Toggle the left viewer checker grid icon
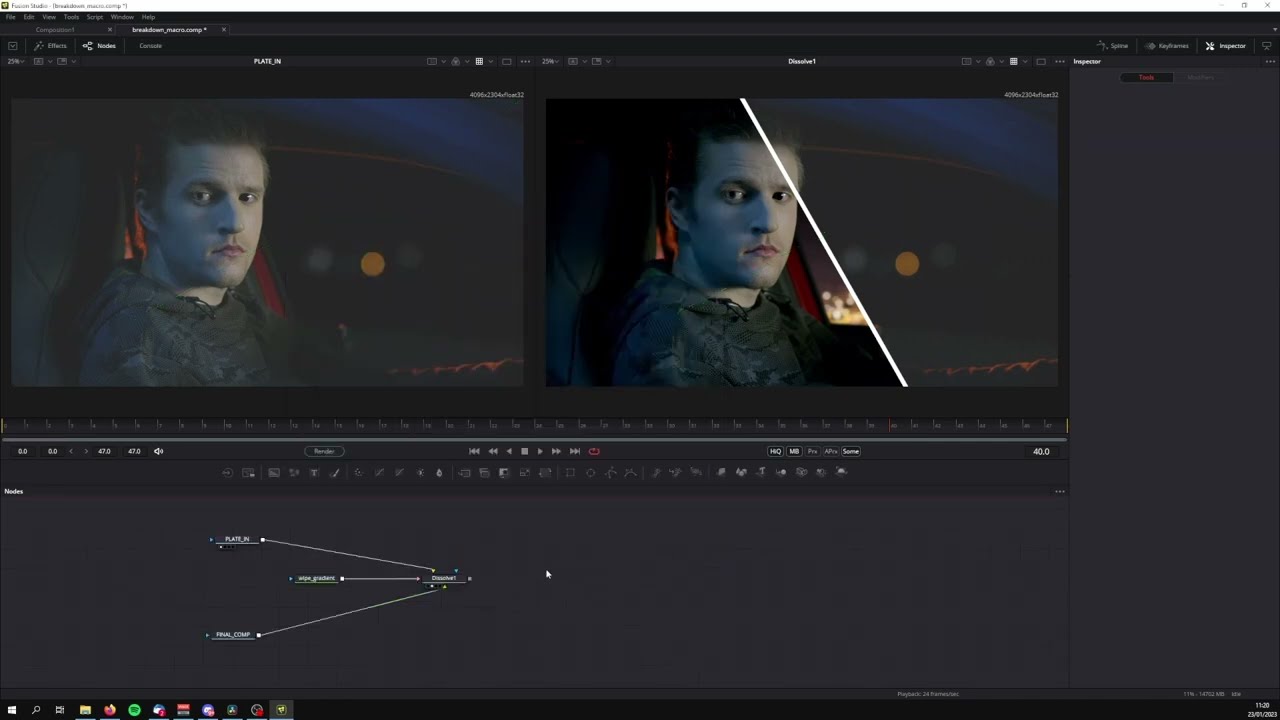This screenshot has height=720, width=1280. point(479,61)
